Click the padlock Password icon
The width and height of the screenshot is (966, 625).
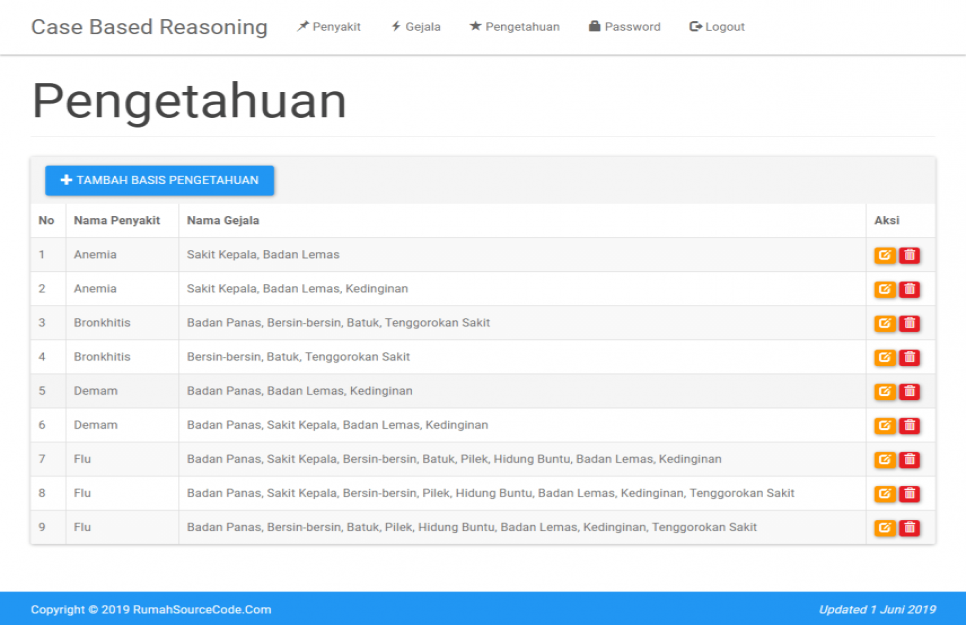(594, 26)
